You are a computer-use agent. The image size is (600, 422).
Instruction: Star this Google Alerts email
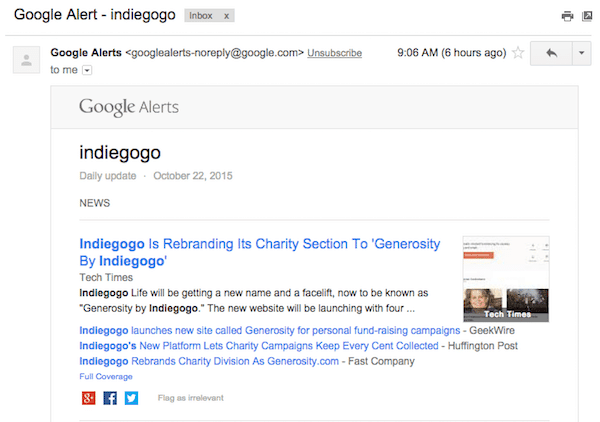point(517,53)
